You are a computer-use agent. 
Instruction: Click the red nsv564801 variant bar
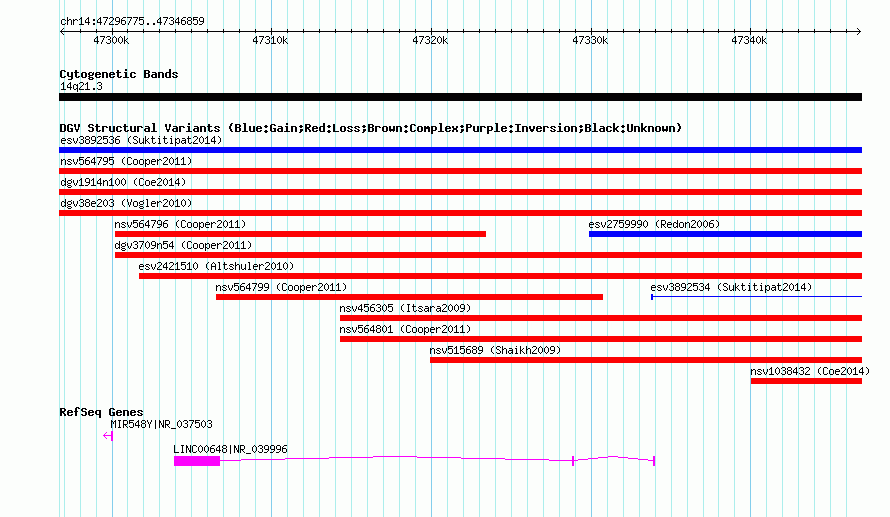point(601,339)
